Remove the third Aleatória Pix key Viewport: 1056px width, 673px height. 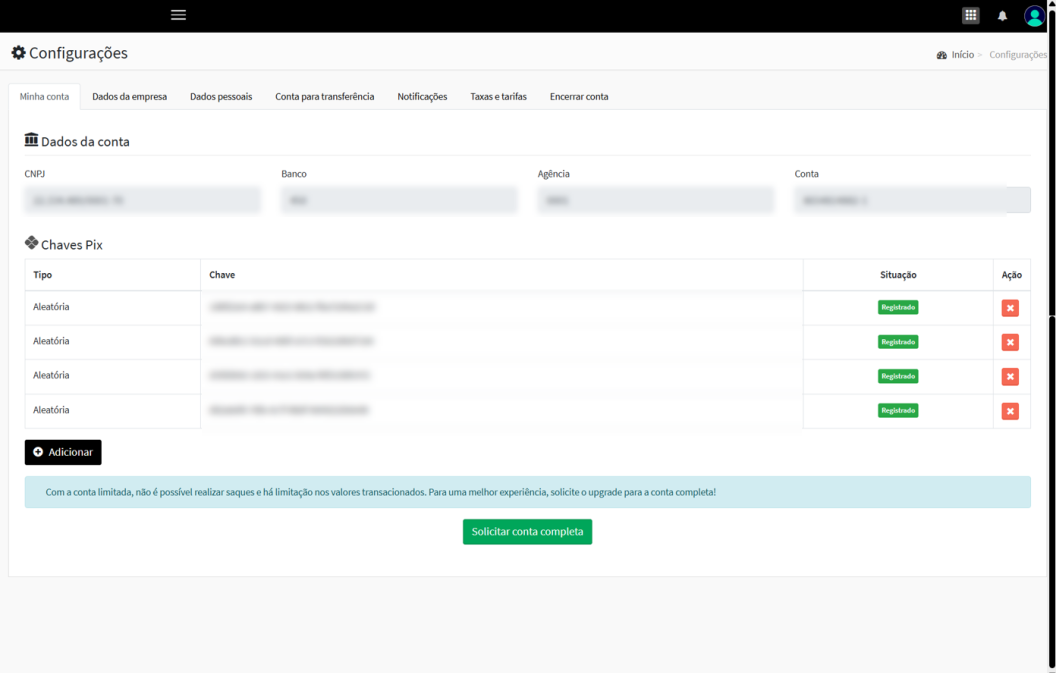coord(1010,377)
